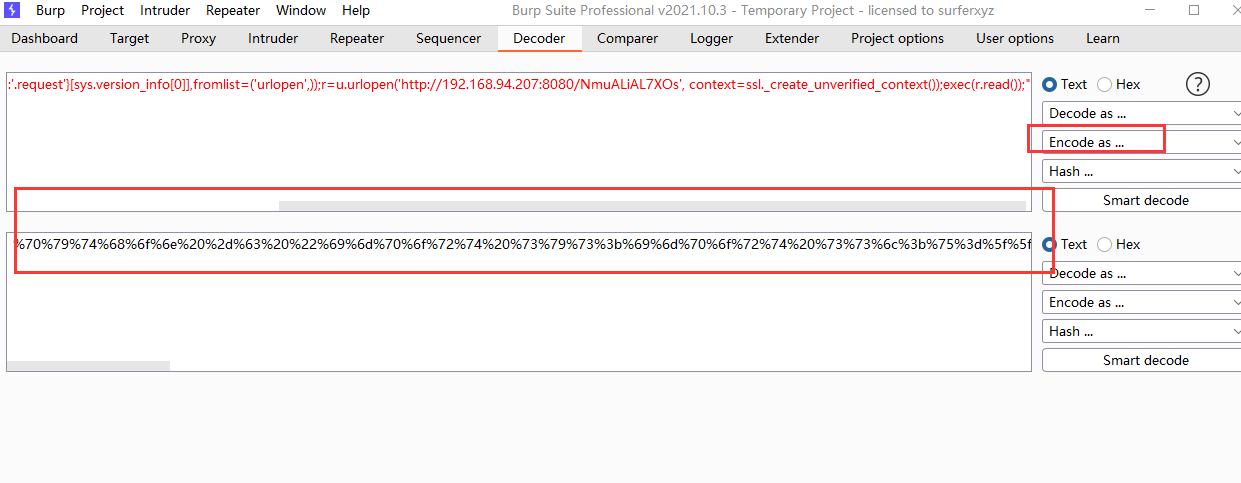This screenshot has height=483, width=1241.
Task: Switch to the Repeater tab
Action: (357, 38)
